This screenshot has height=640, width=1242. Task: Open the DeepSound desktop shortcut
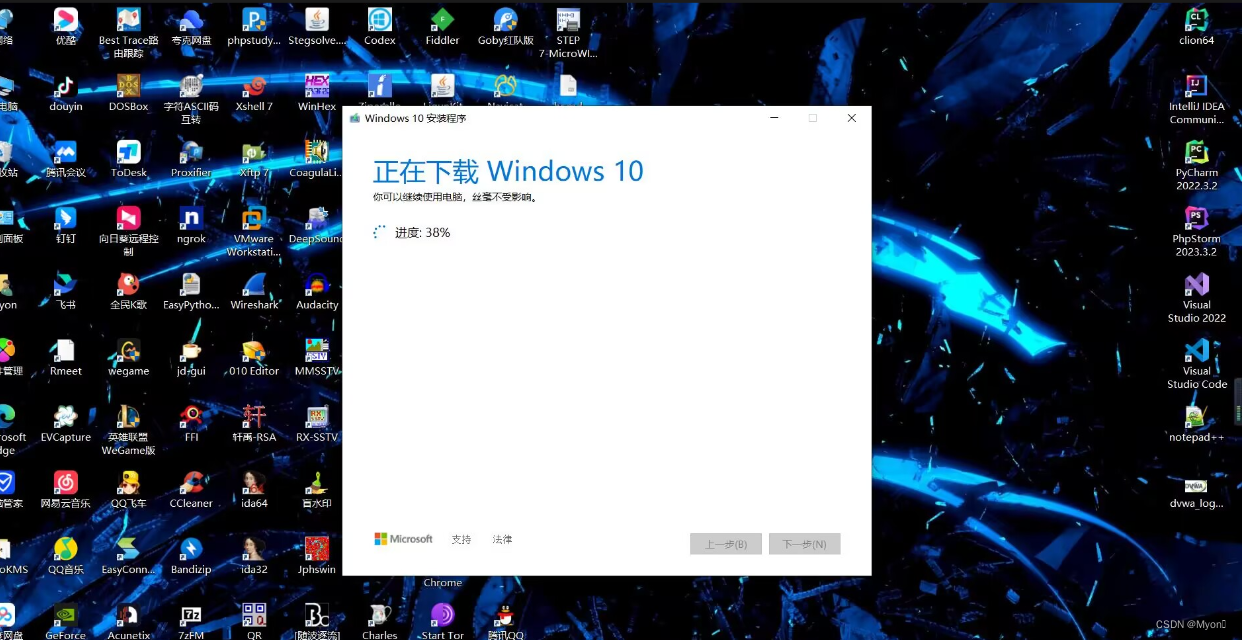pyautogui.click(x=317, y=225)
